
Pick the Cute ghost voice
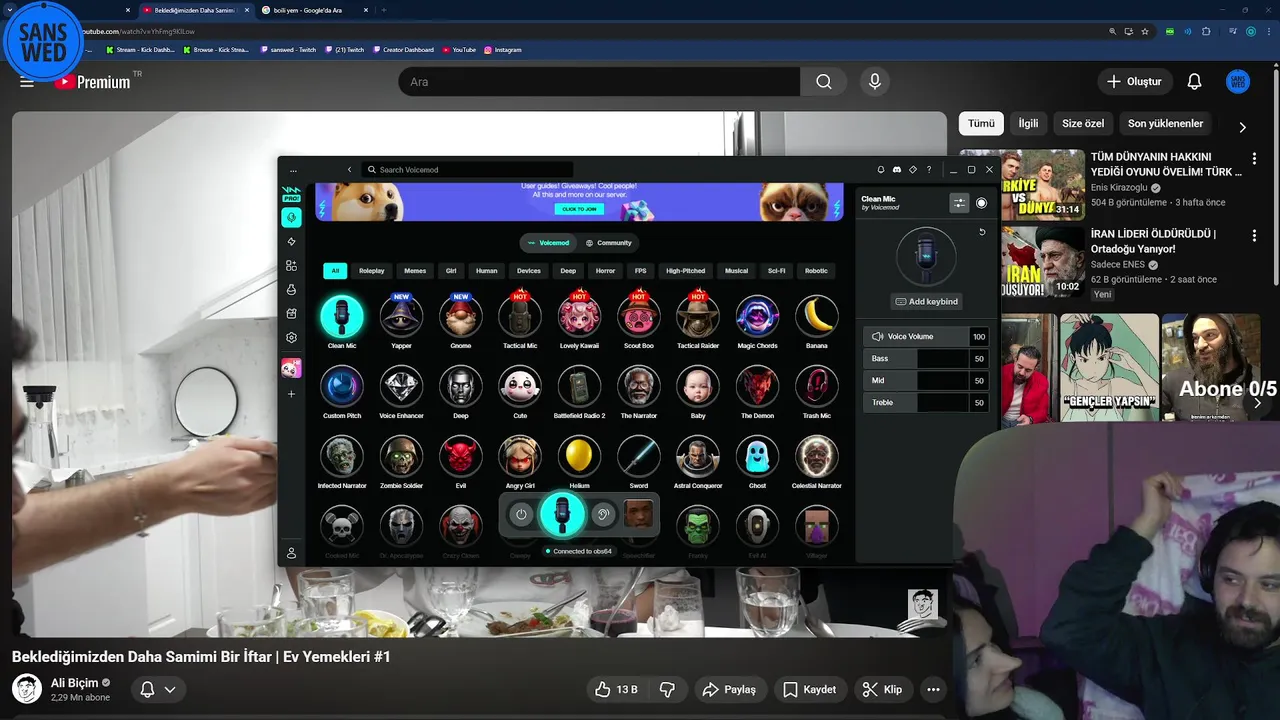tap(520, 387)
